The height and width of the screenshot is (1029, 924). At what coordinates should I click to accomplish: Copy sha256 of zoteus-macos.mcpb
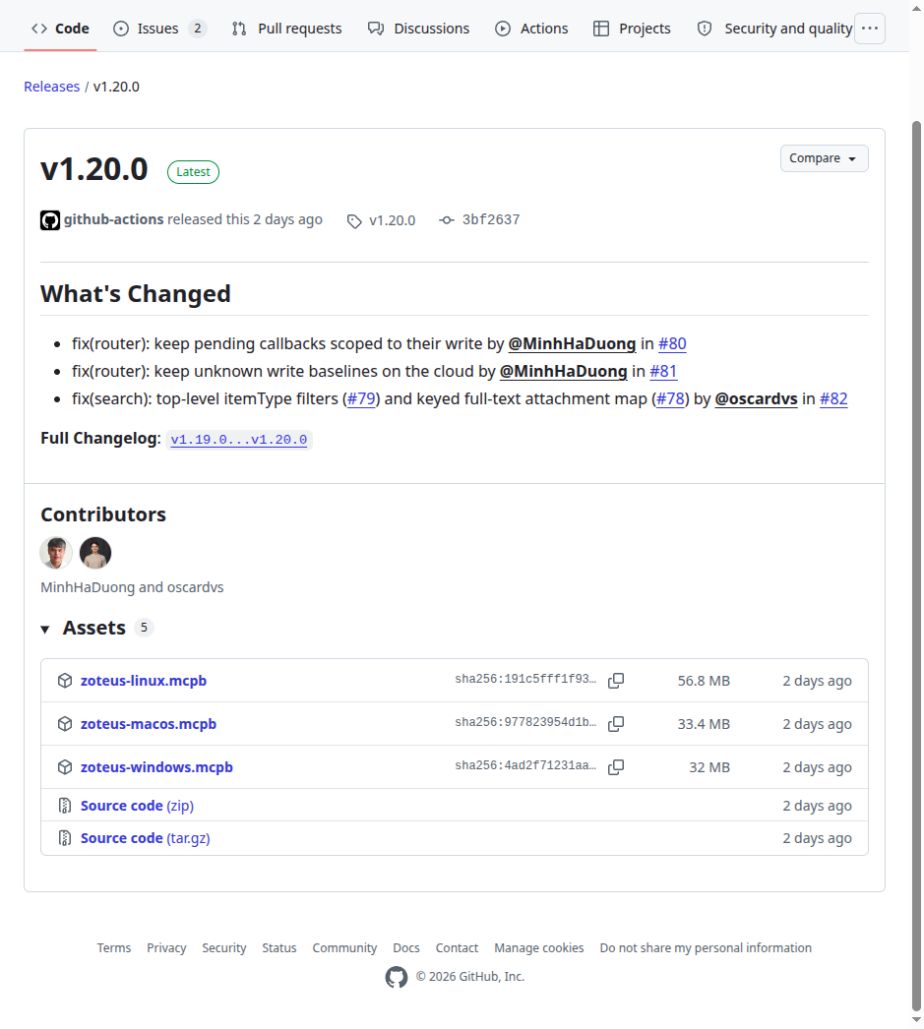coord(616,724)
